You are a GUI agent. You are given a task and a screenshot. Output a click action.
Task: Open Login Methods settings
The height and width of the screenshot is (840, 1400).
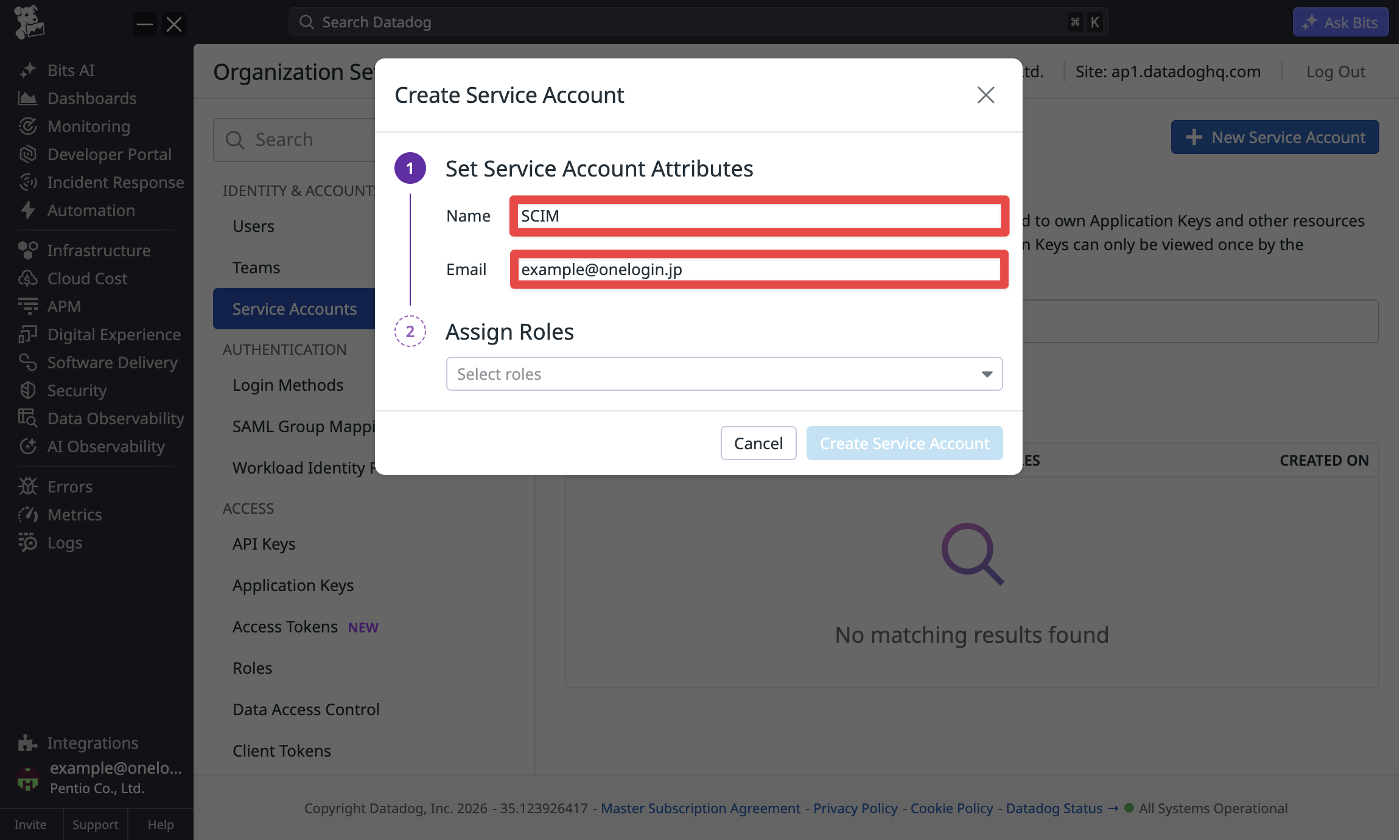point(288,385)
